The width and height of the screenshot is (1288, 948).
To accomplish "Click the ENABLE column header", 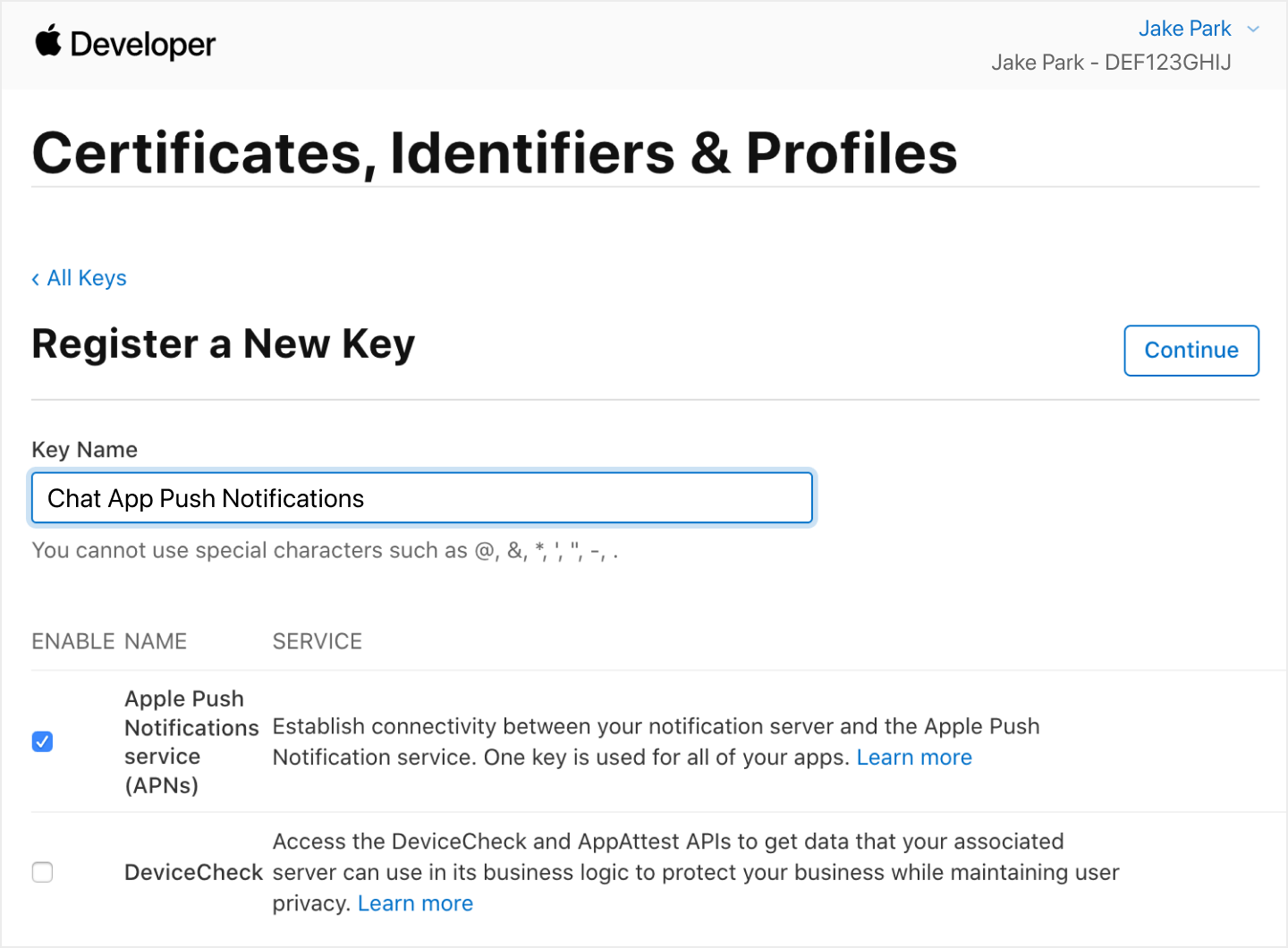I will (x=72, y=641).
